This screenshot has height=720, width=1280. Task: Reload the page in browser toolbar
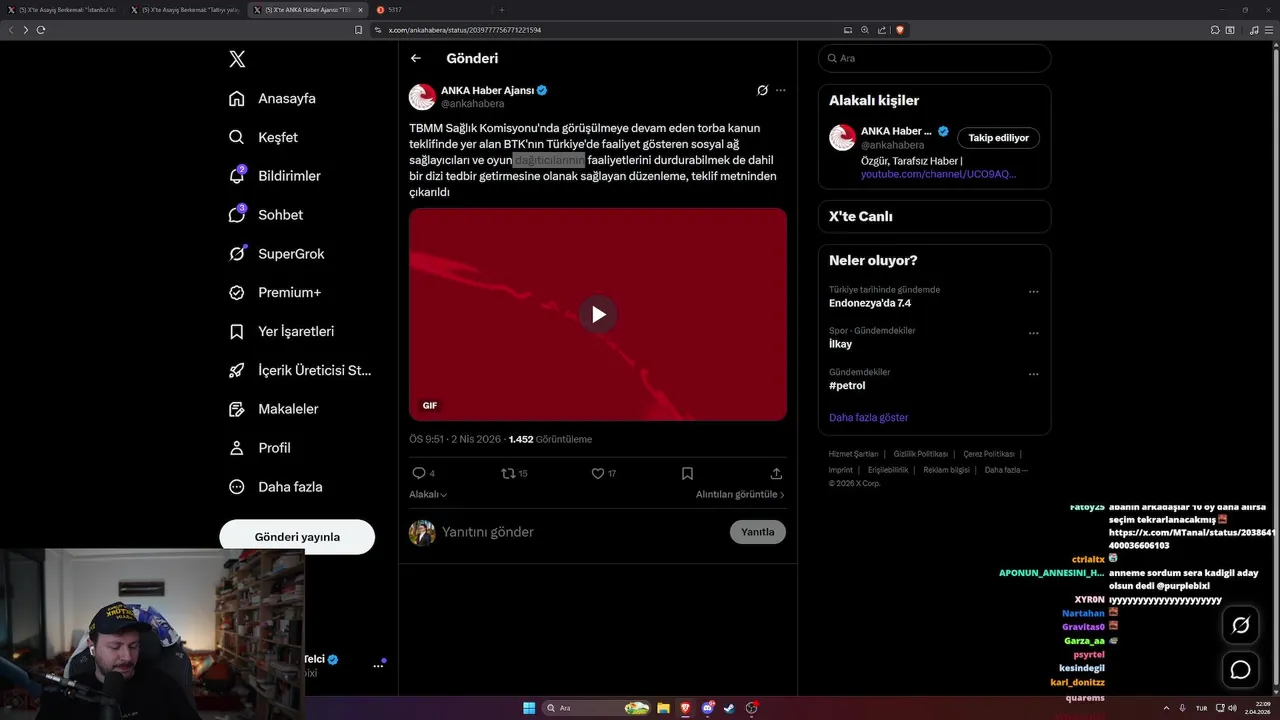point(41,30)
